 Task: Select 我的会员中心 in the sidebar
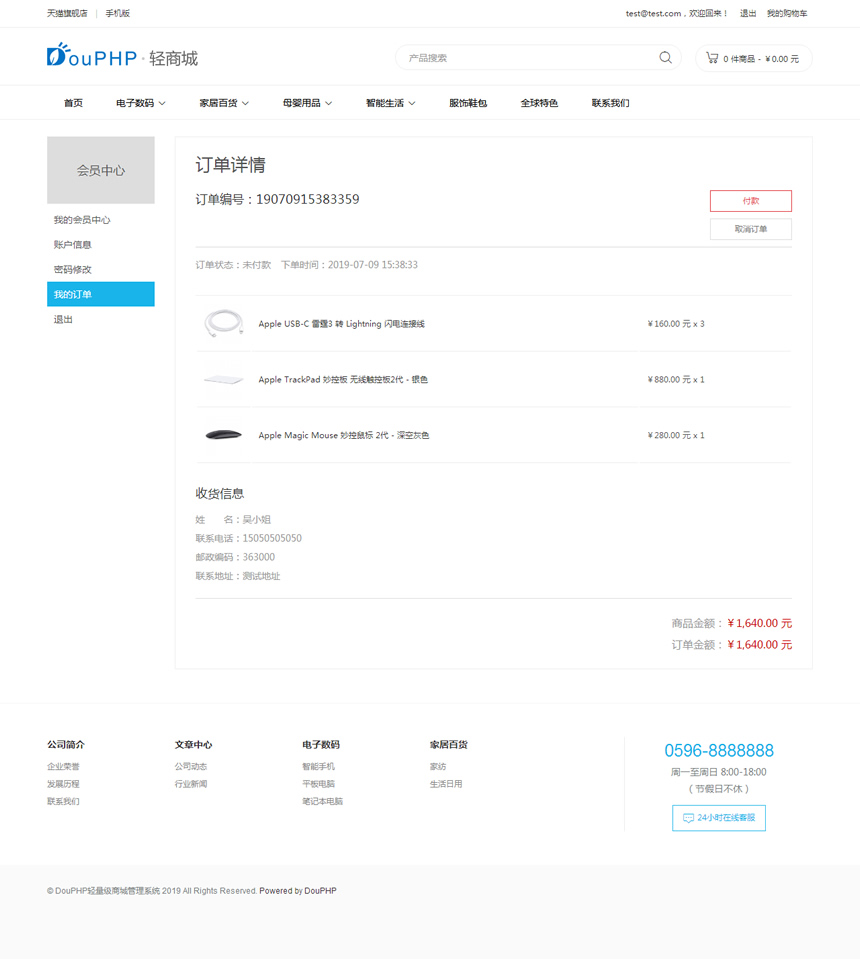point(101,220)
